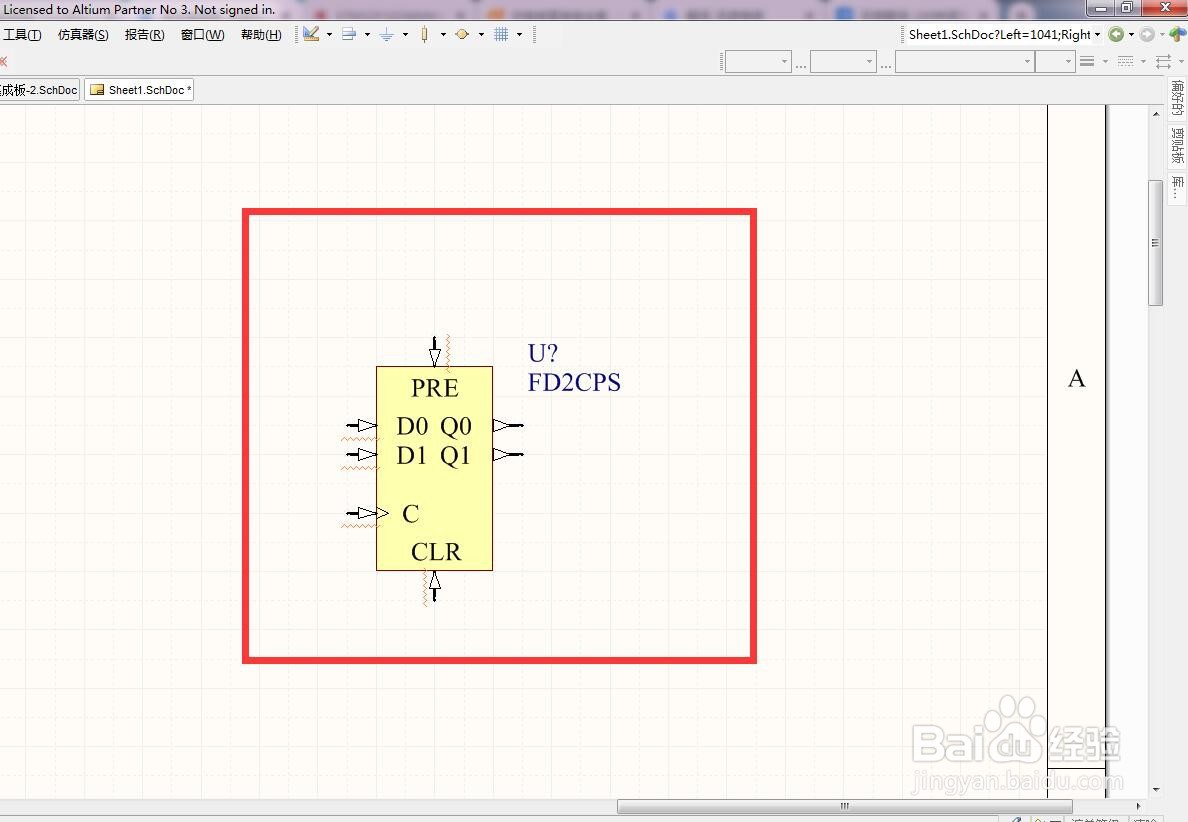Open the 报告(R) menu
Image resolution: width=1188 pixels, height=822 pixels.
tap(145, 34)
